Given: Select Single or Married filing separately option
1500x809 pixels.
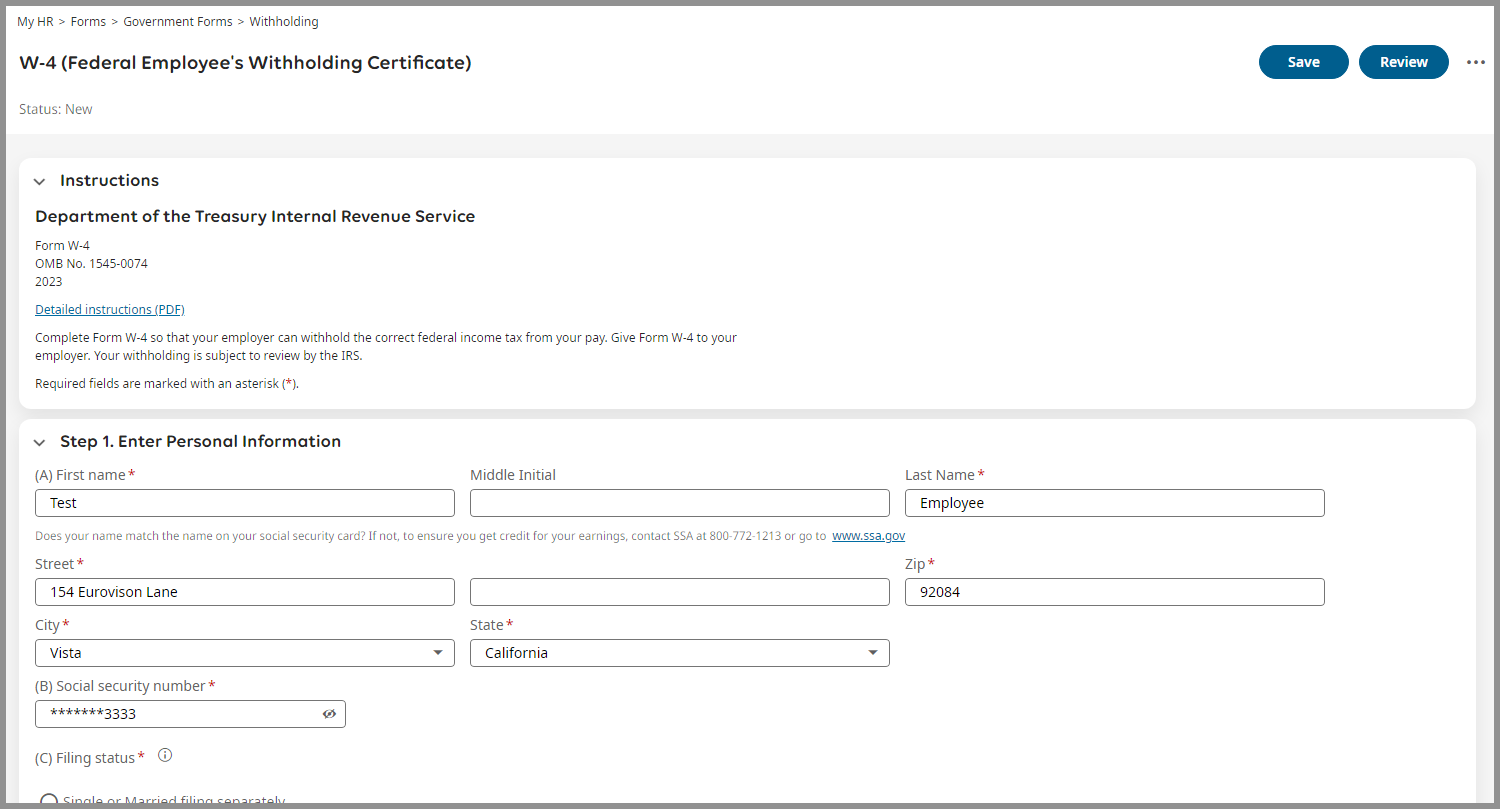Looking at the screenshot, I should [49, 800].
